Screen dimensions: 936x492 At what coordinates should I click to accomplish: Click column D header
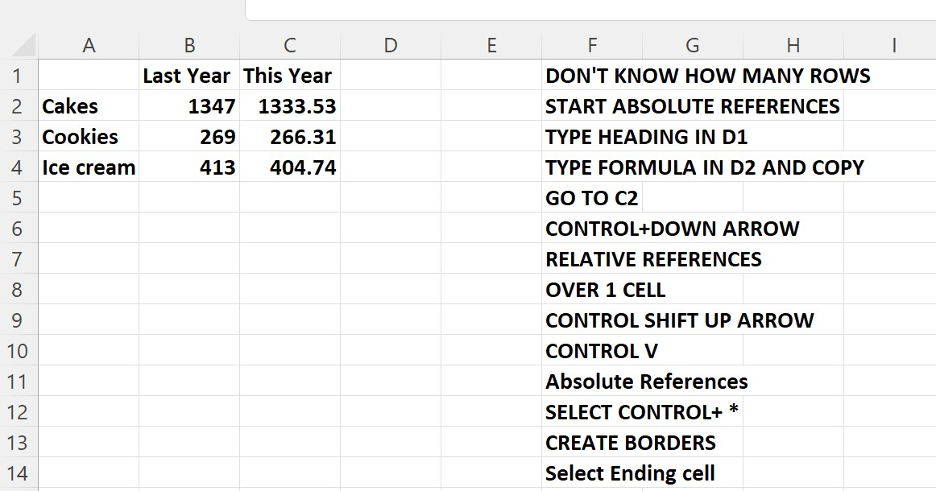click(x=390, y=45)
